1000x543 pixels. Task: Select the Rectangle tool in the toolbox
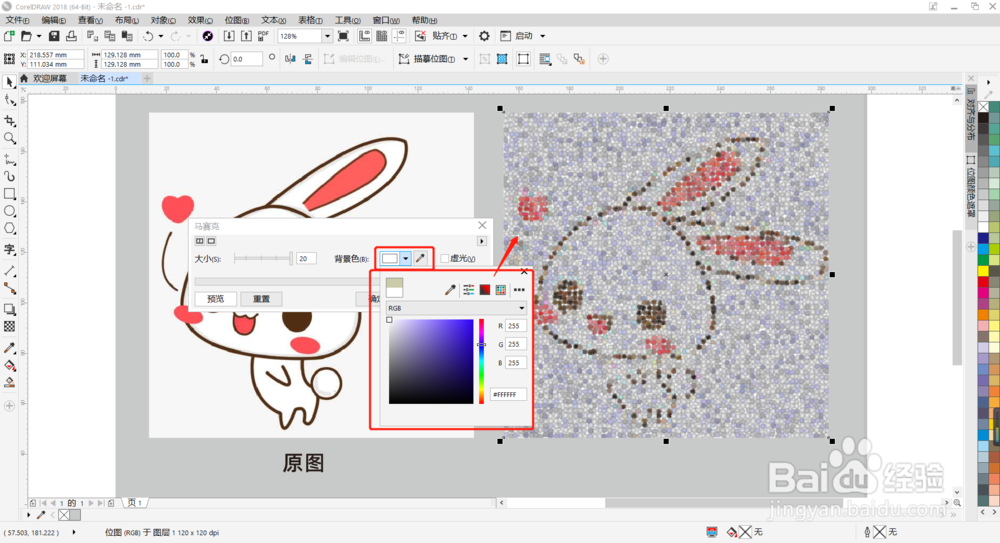pos(10,193)
